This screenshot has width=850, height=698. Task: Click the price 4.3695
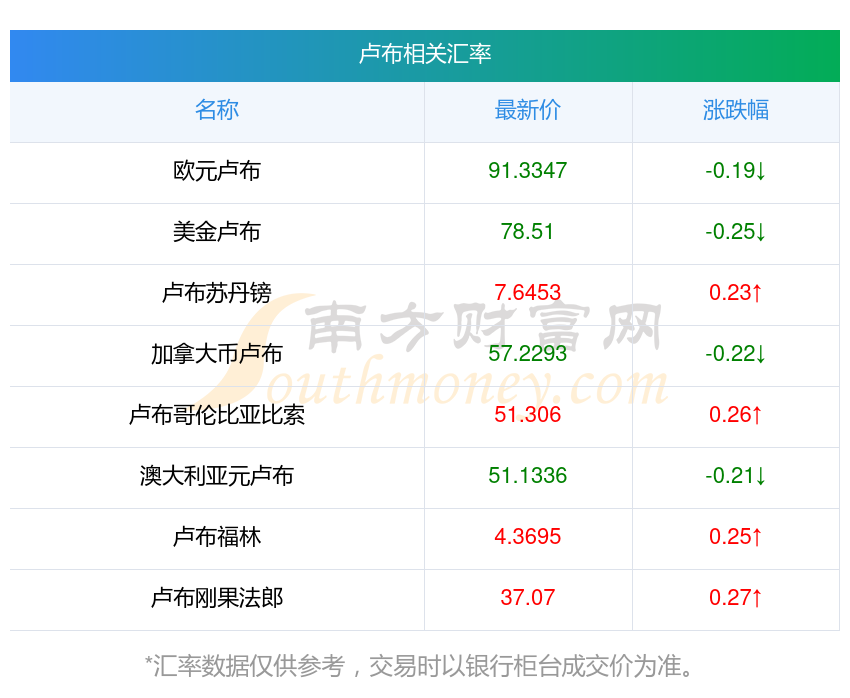coord(527,537)
